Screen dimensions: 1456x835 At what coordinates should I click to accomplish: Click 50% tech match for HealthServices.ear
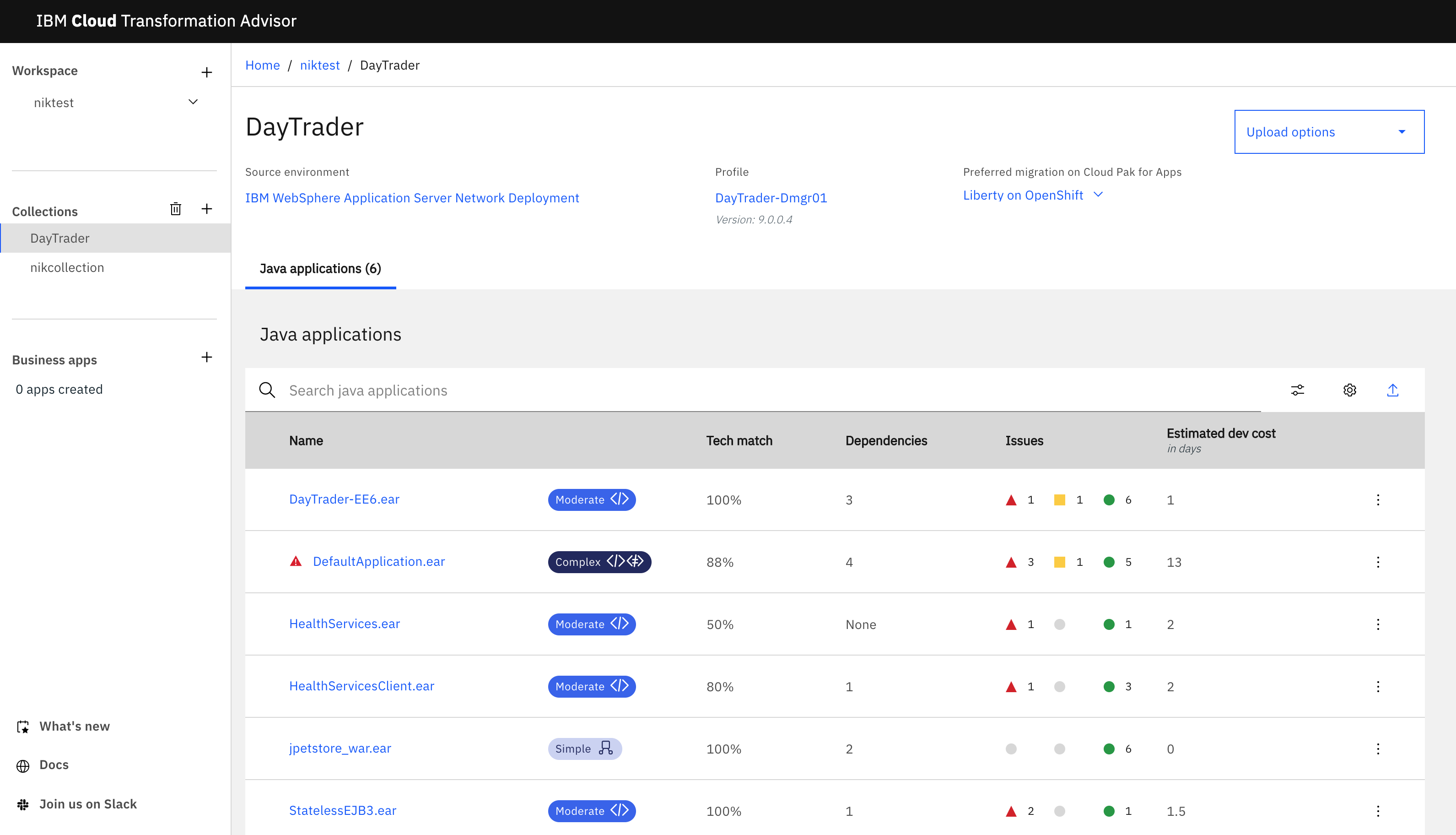[x=720, y=624]
